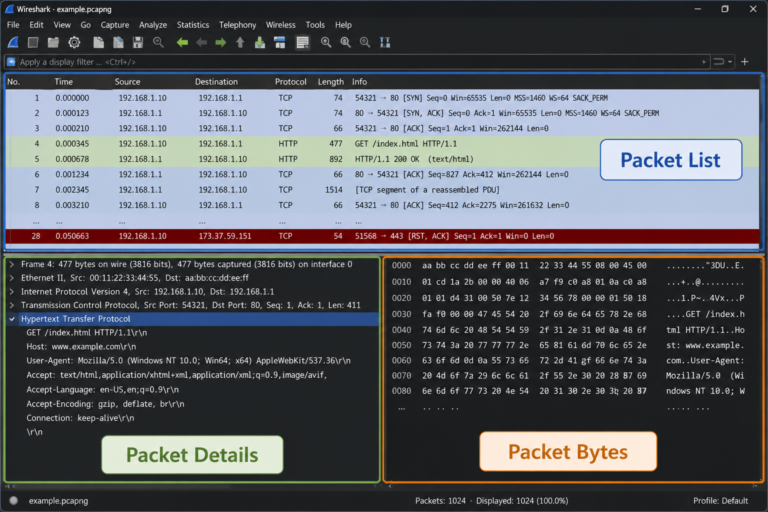The image size is (768, 512).
Task: Select the Host: www.example.com detail line
Action: (x=81, y=346)
